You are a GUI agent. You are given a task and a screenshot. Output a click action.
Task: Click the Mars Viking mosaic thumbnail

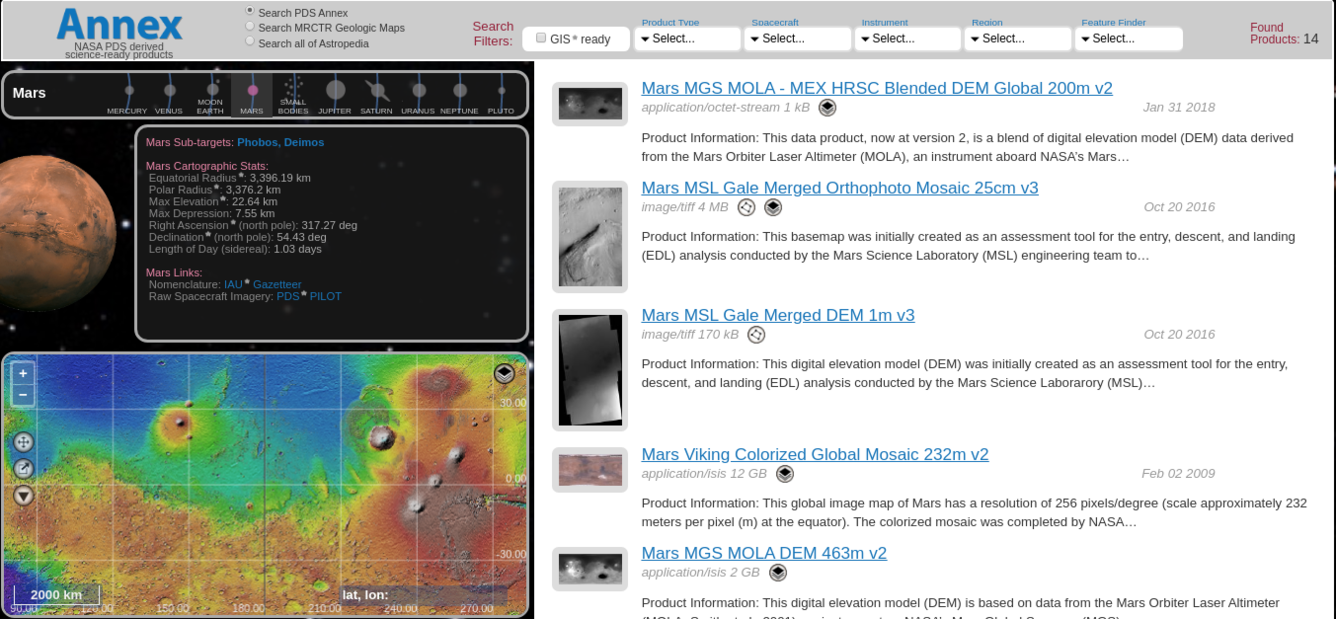tap(589, 468)
